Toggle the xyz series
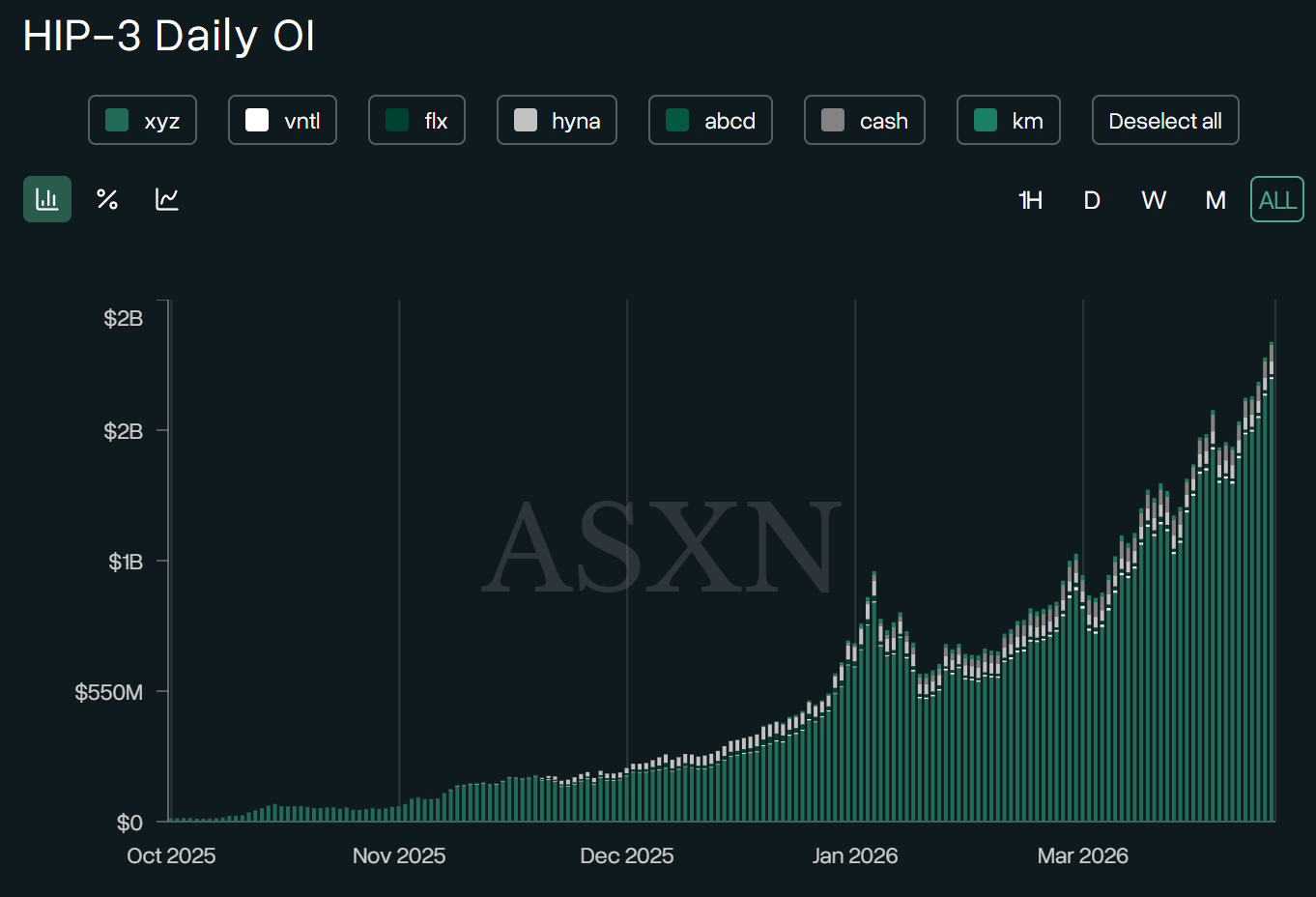The width and height of the screenshot is (1316, 897). (x=142, y=120)
